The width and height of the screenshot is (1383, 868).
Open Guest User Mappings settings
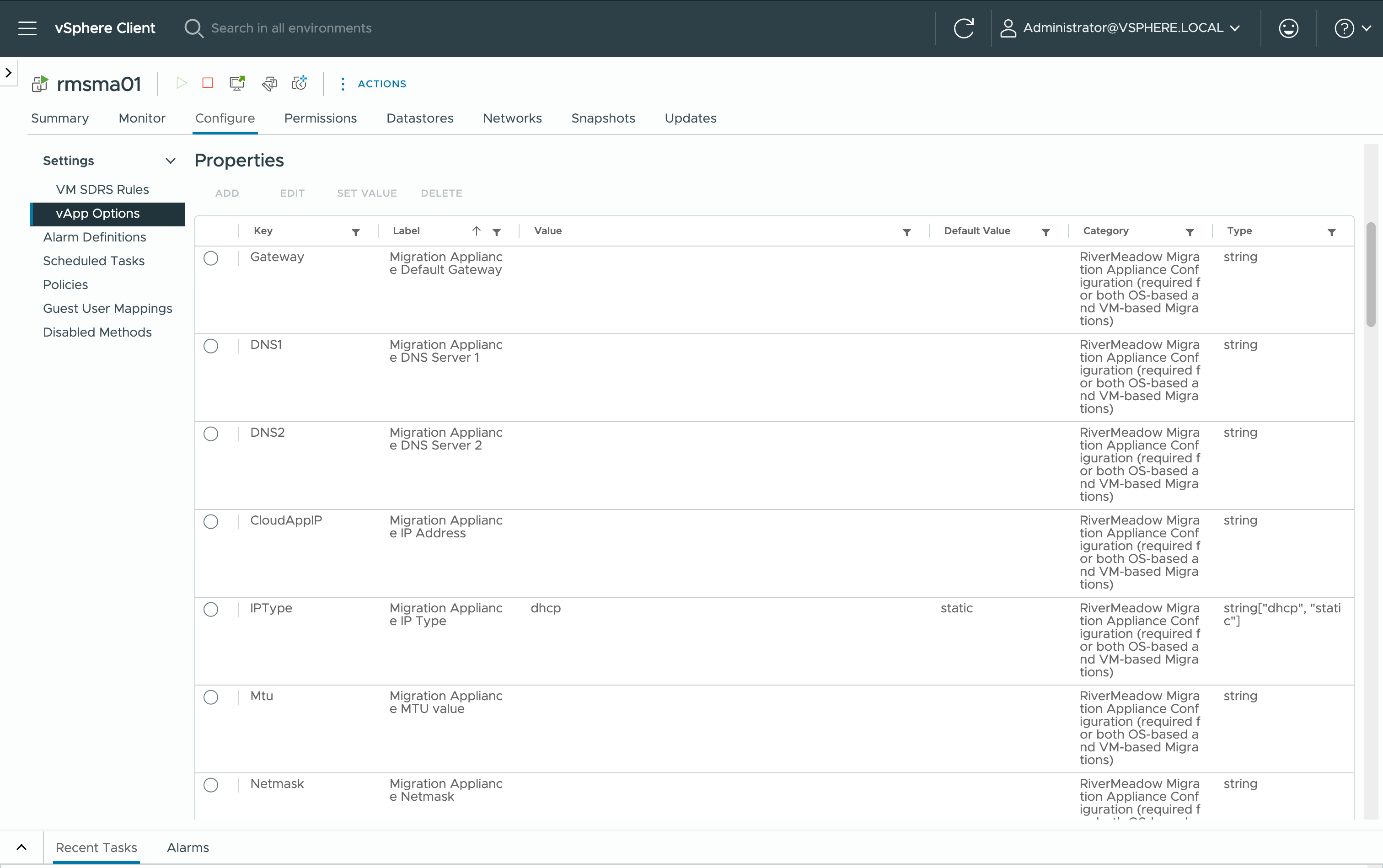[107, 308]
